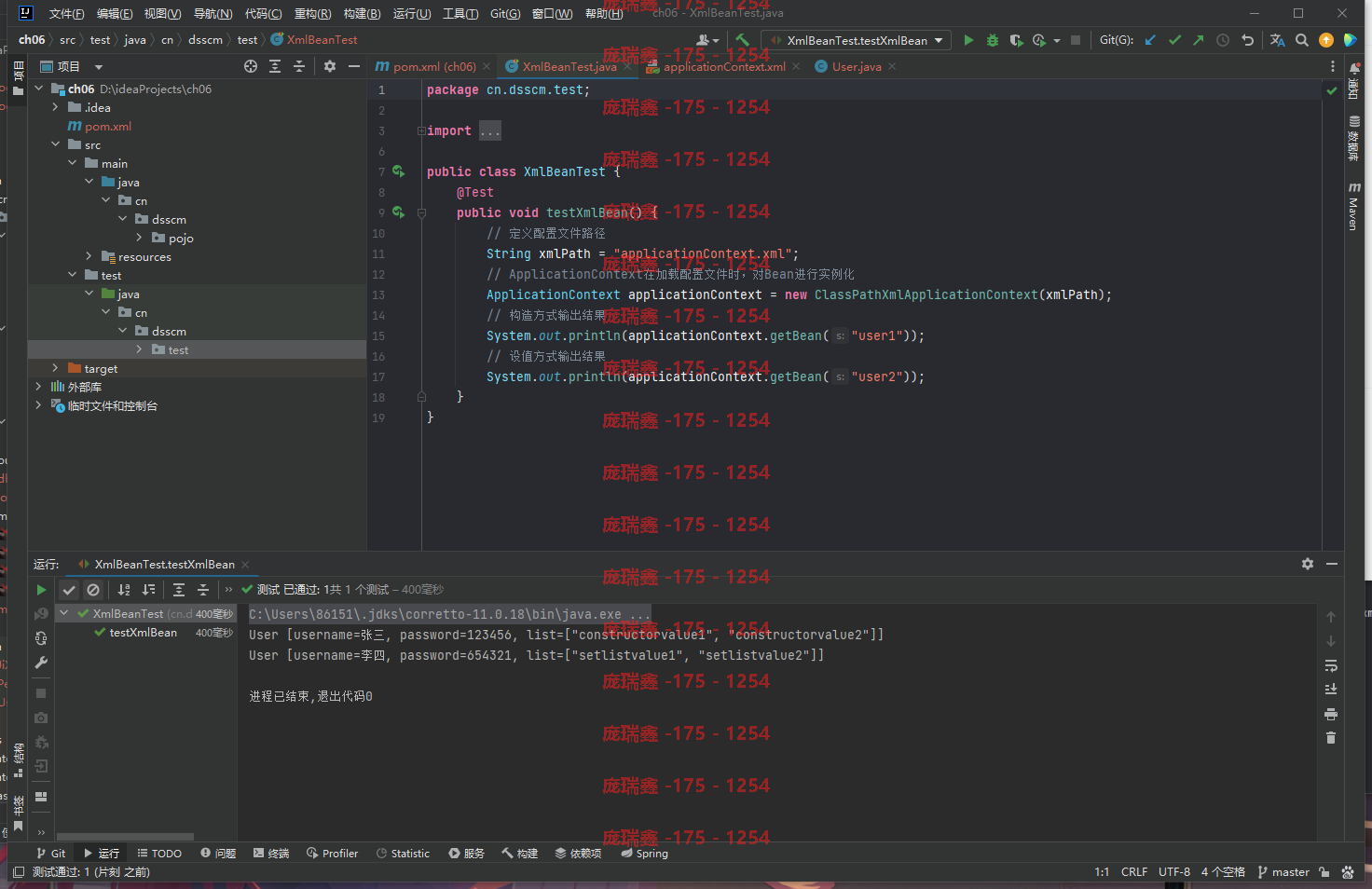Viewport: 1372px width, 889px height.
Task: Open the translate plugin icon
Action: [1277, 40]
